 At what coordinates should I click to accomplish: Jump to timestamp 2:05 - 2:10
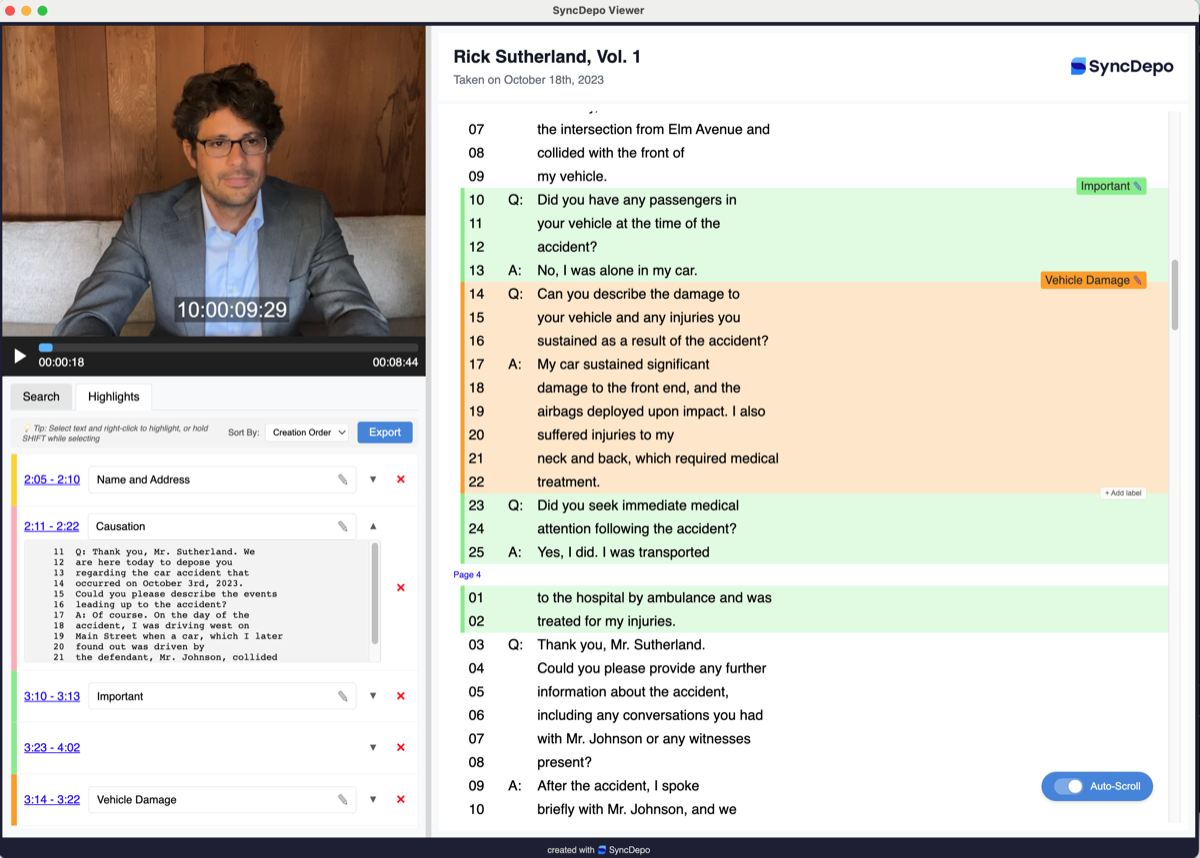pos(51,479)
